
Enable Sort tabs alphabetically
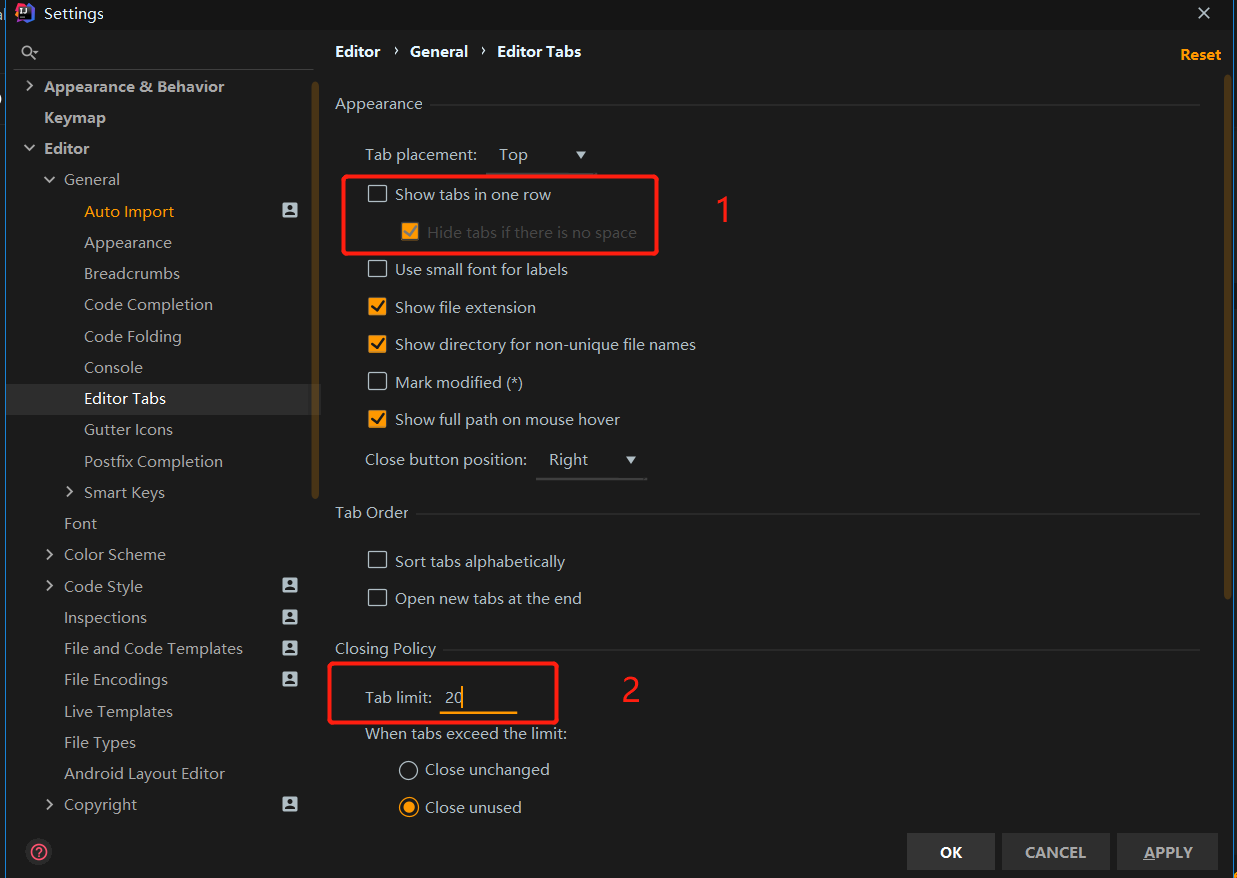coord(377,561)
